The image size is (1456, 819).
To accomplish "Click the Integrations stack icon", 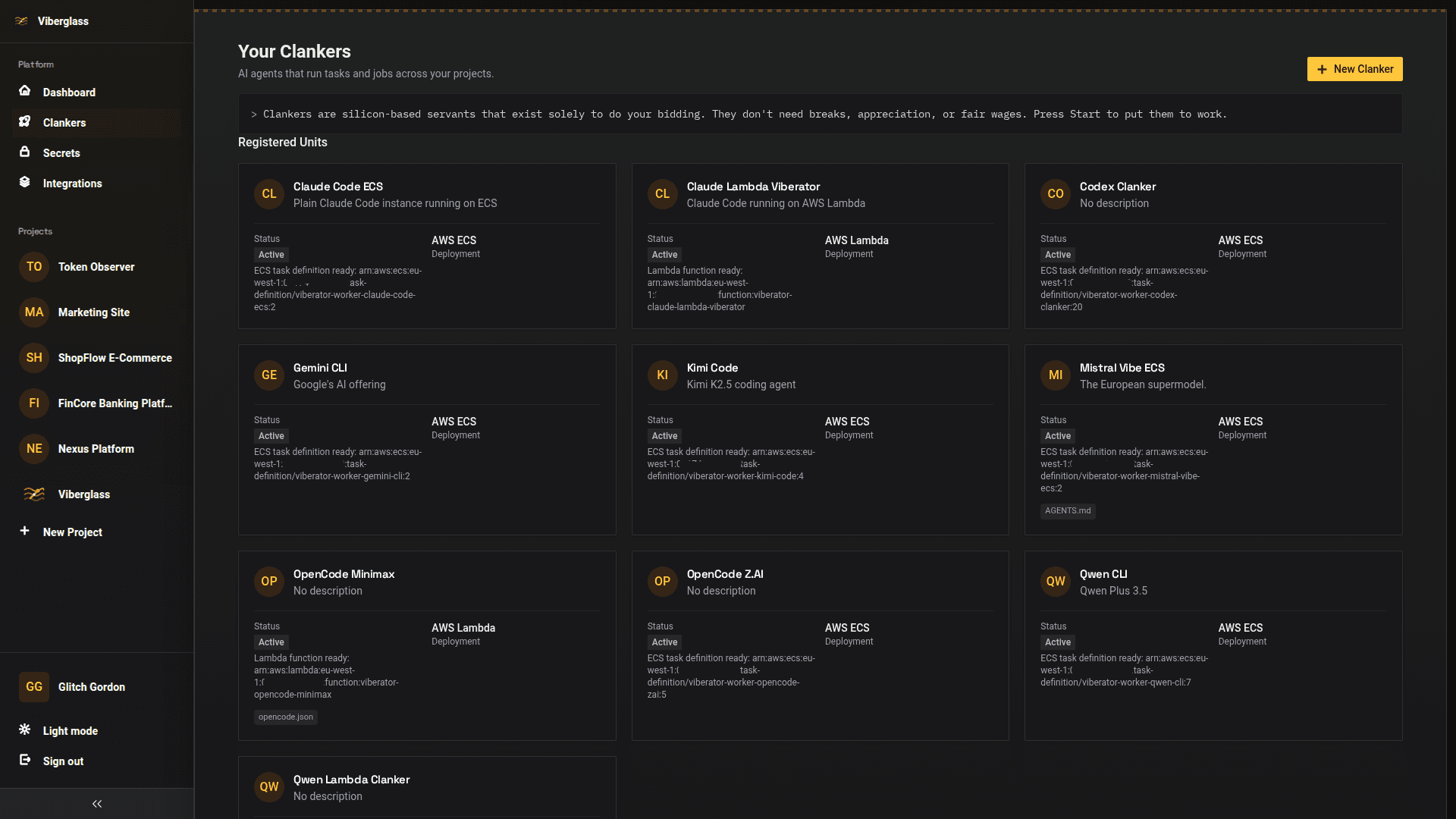I will [25, 183].
